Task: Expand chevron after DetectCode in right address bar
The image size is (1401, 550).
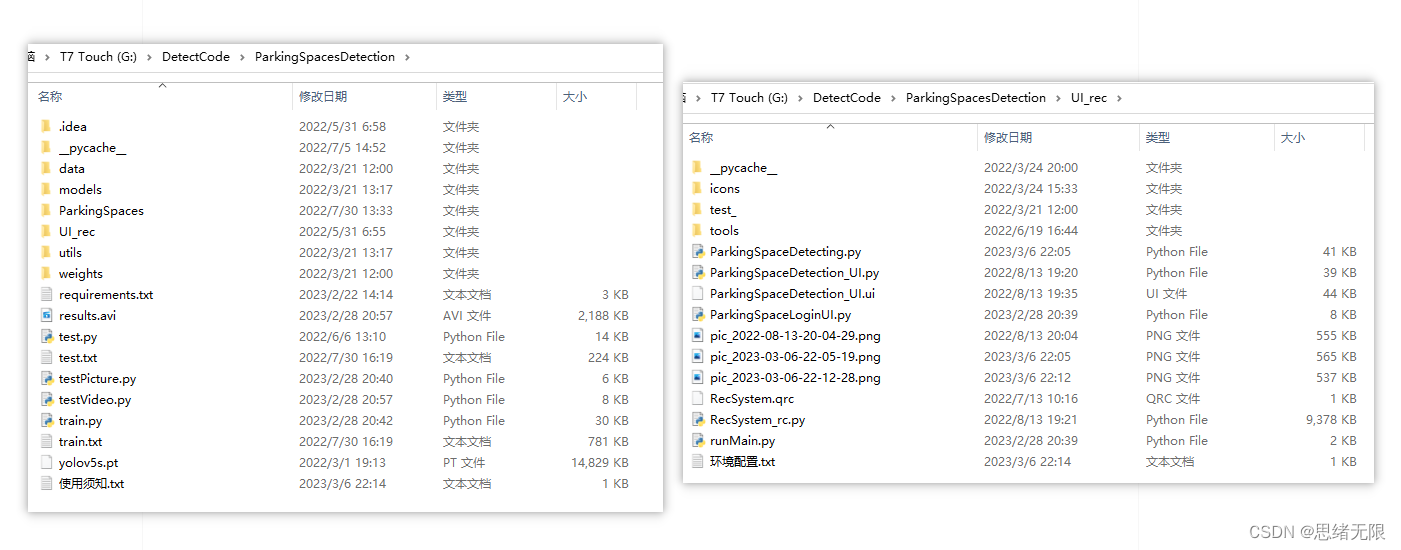Action: click(x=894, y=98)
